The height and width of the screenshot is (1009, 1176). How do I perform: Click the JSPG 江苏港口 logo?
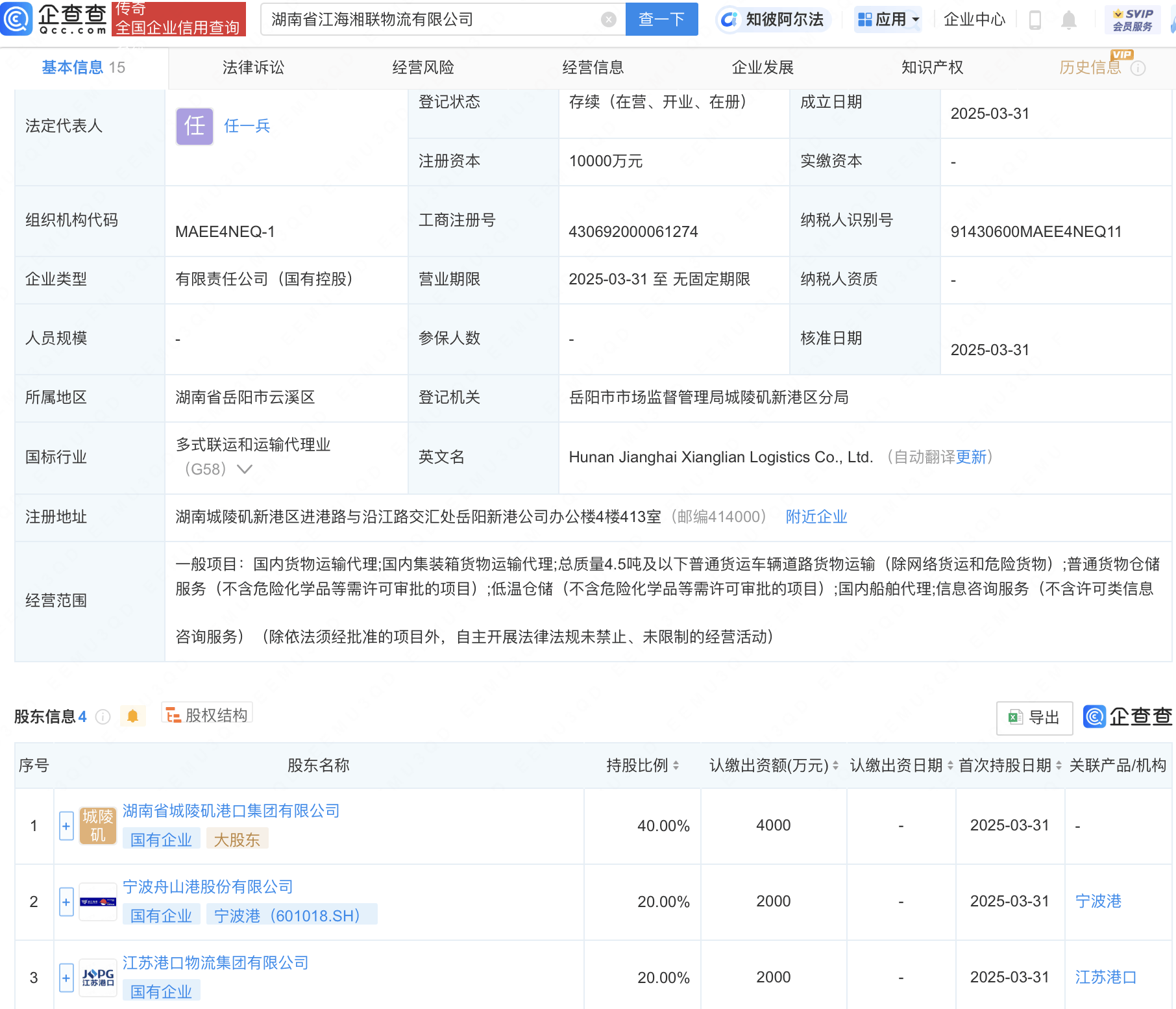pos(97,978)
